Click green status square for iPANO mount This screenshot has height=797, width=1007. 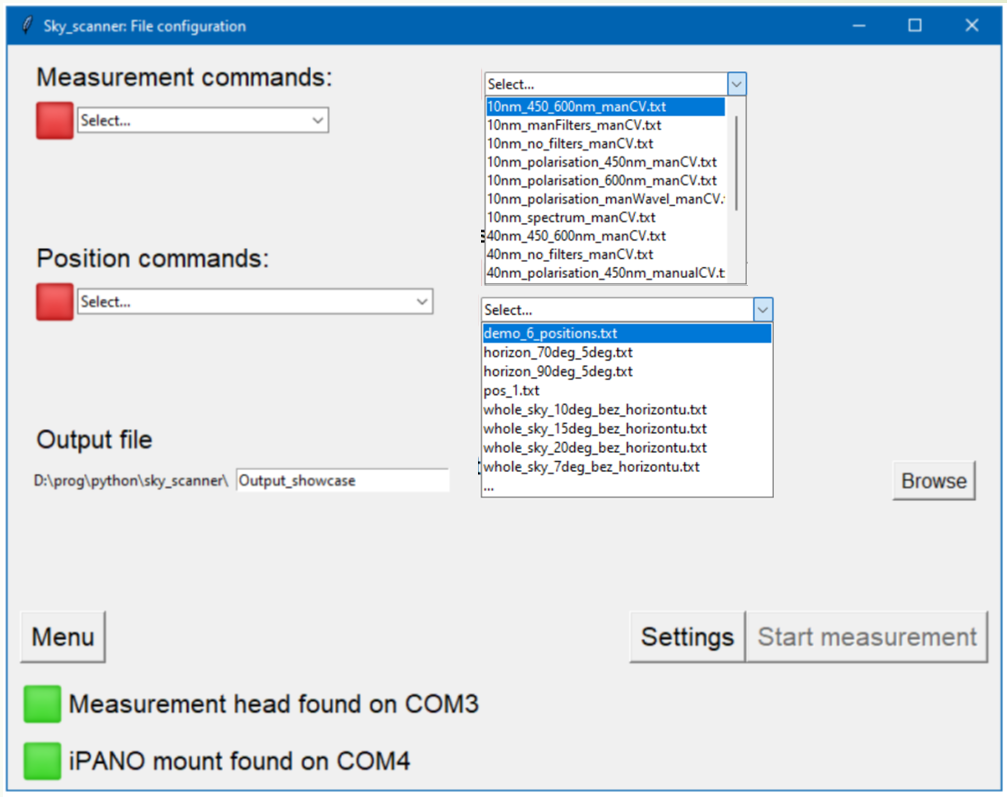pyautogui.click(x=42, y=761)
